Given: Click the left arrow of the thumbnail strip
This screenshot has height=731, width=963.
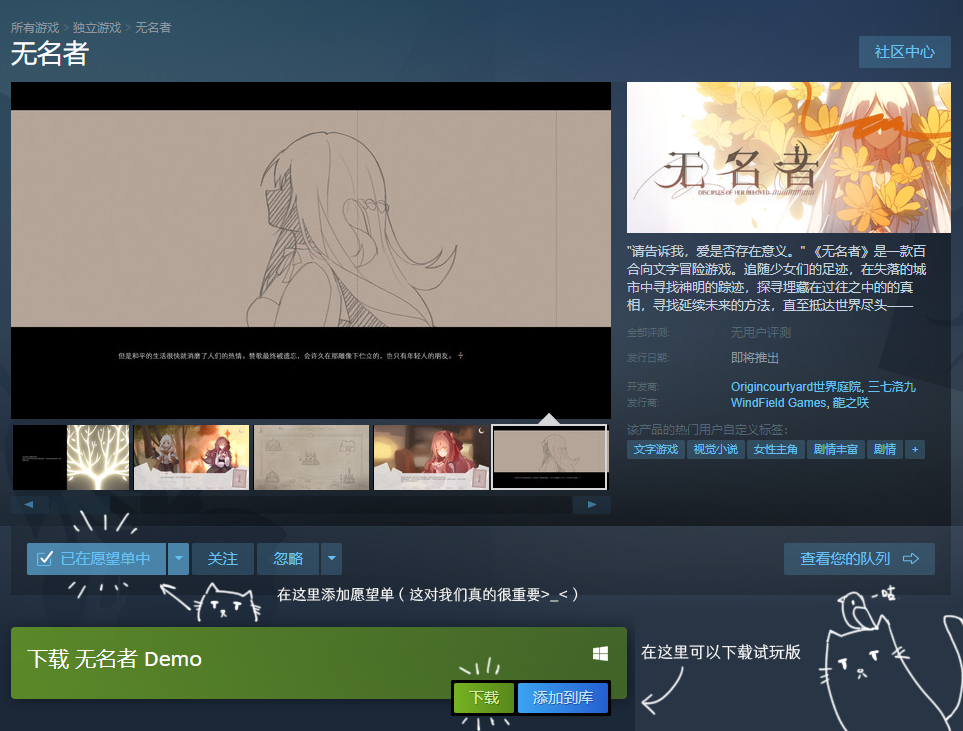Looking at the screenshot, I should click(x=29, y=504).
